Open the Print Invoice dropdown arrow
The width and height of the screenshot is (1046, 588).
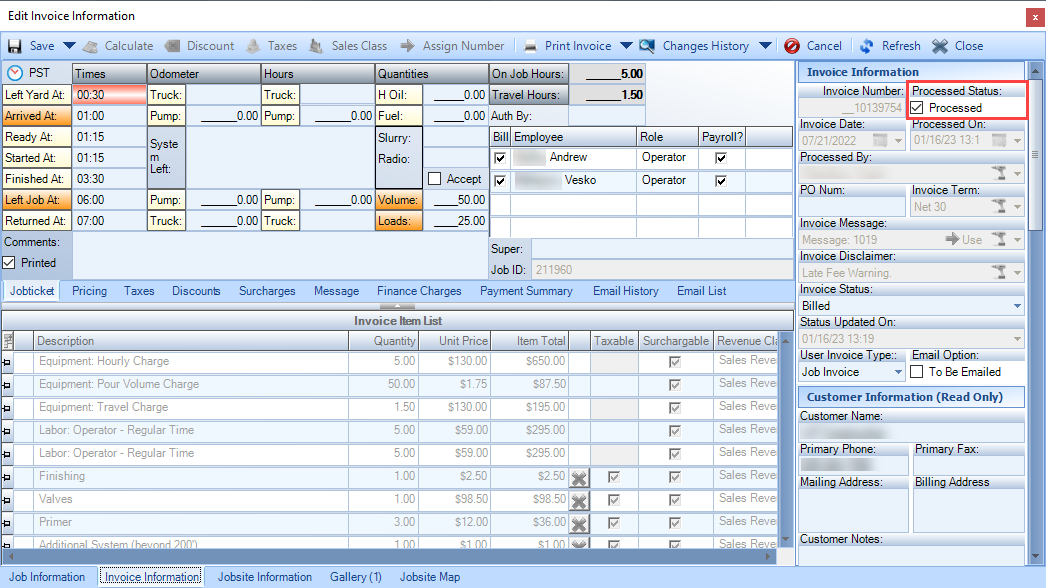(x=626, y=46)
